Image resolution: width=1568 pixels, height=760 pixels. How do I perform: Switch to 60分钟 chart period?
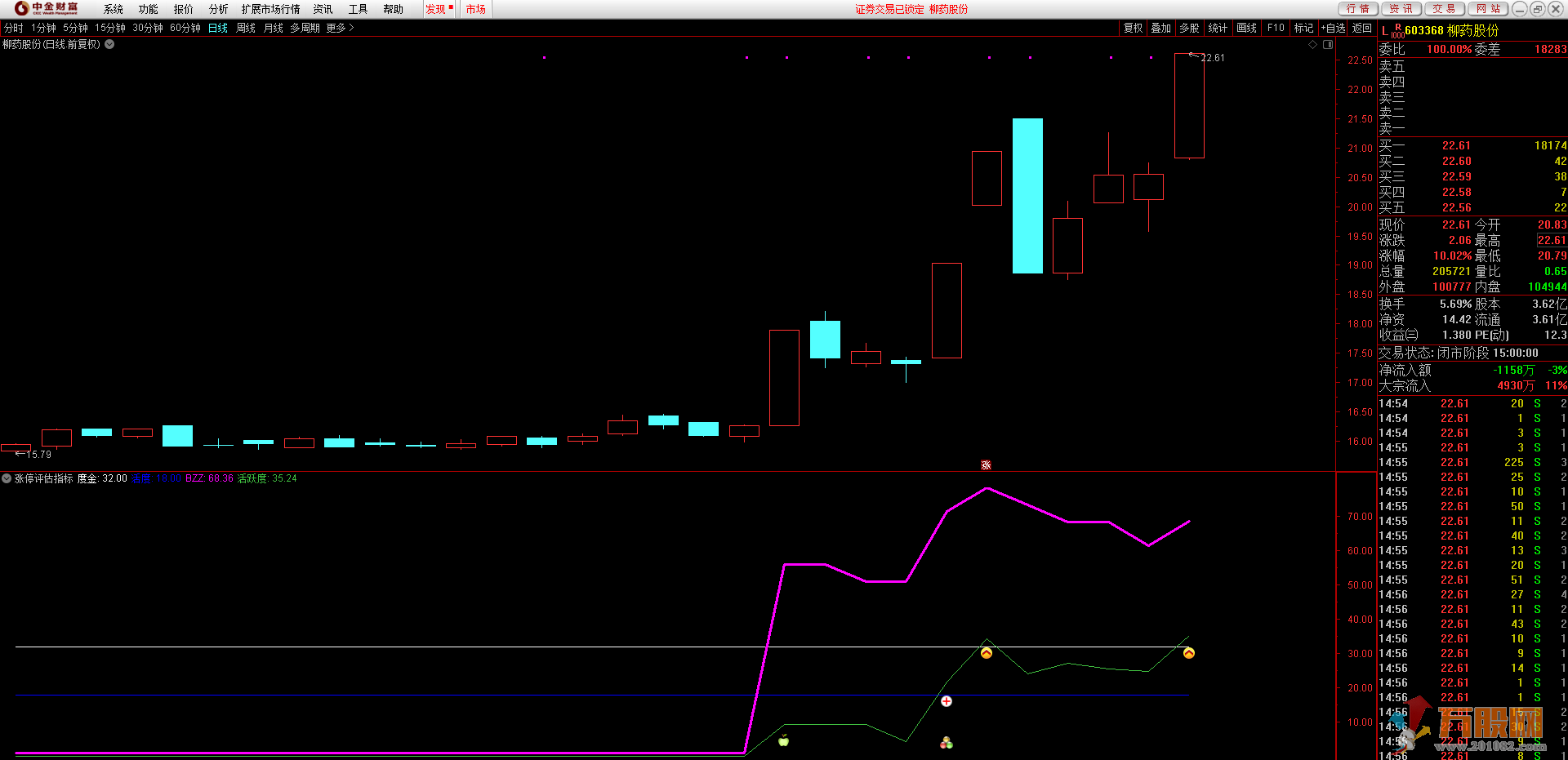(x=185, y=28)
